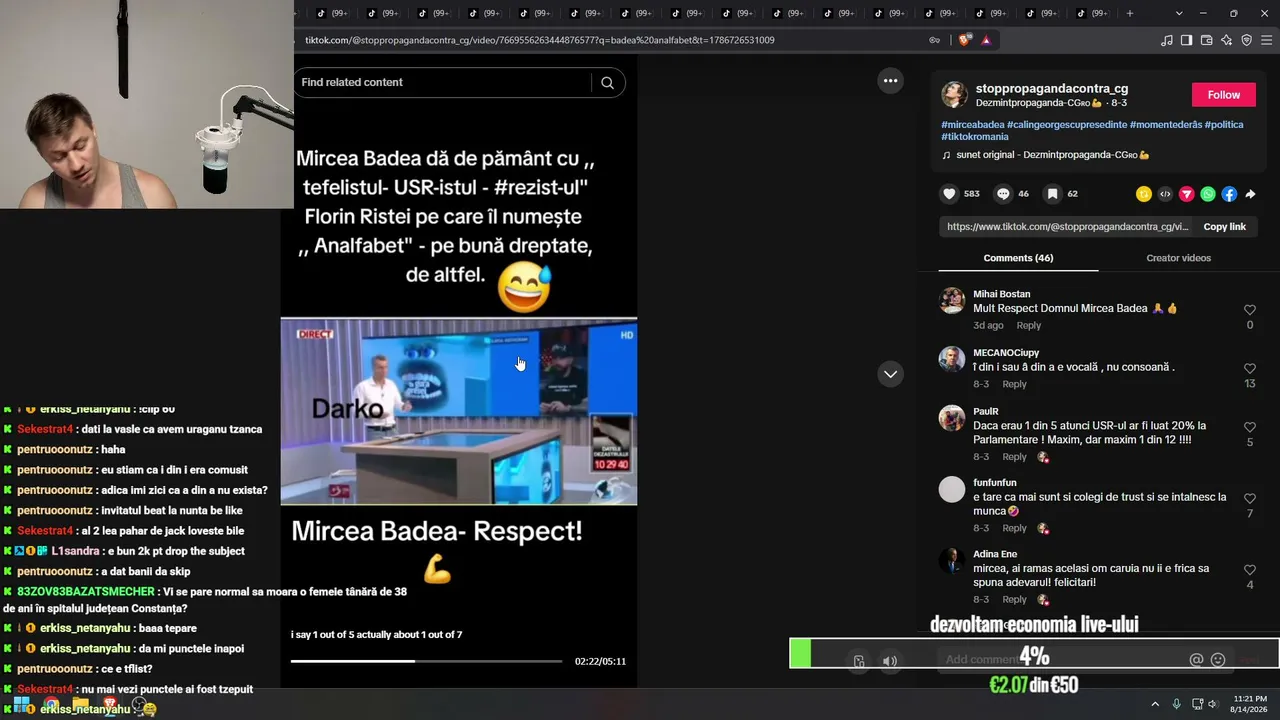Viewport: 1280px width, 720px height.
Task: Click the taskbar microphone tray icon
Action: tap(1176, 704)
